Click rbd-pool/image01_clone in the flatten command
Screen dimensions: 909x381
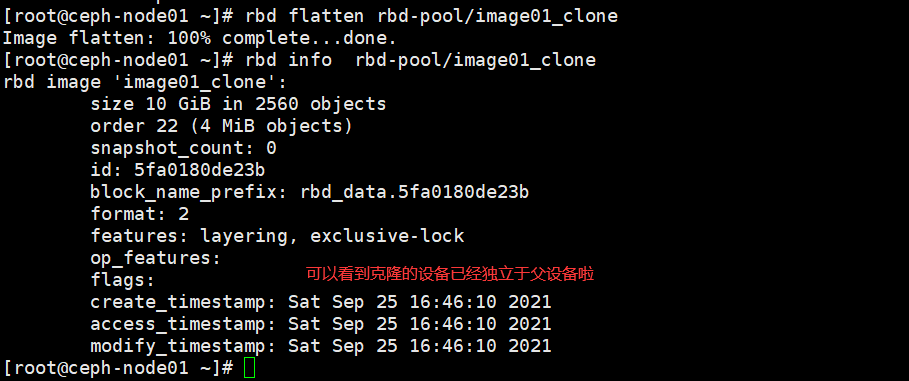[x=498, y=16]
